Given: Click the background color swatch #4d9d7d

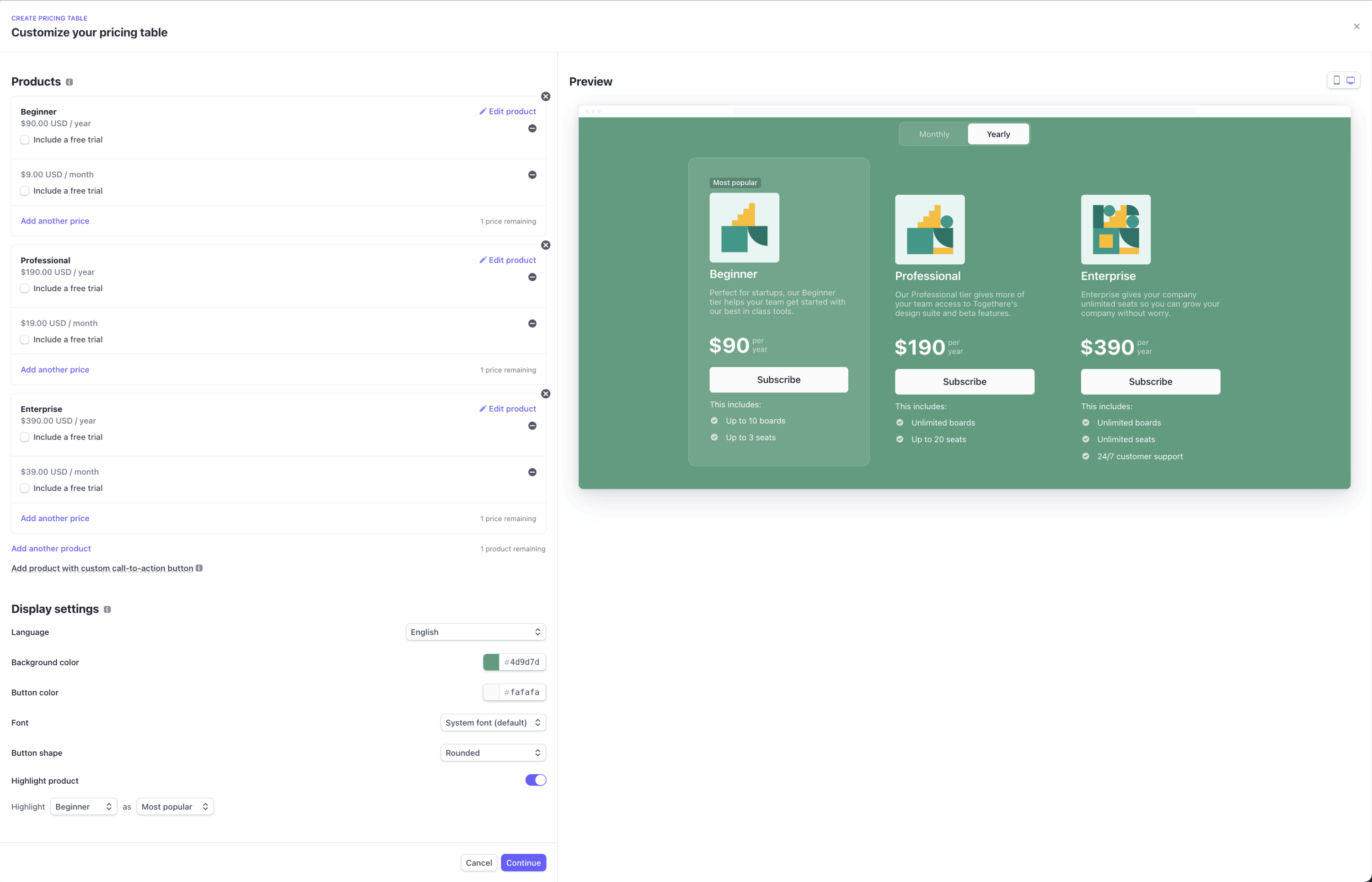Looking at the screenshot, I should pyautogui.click(x=491, y=662).
